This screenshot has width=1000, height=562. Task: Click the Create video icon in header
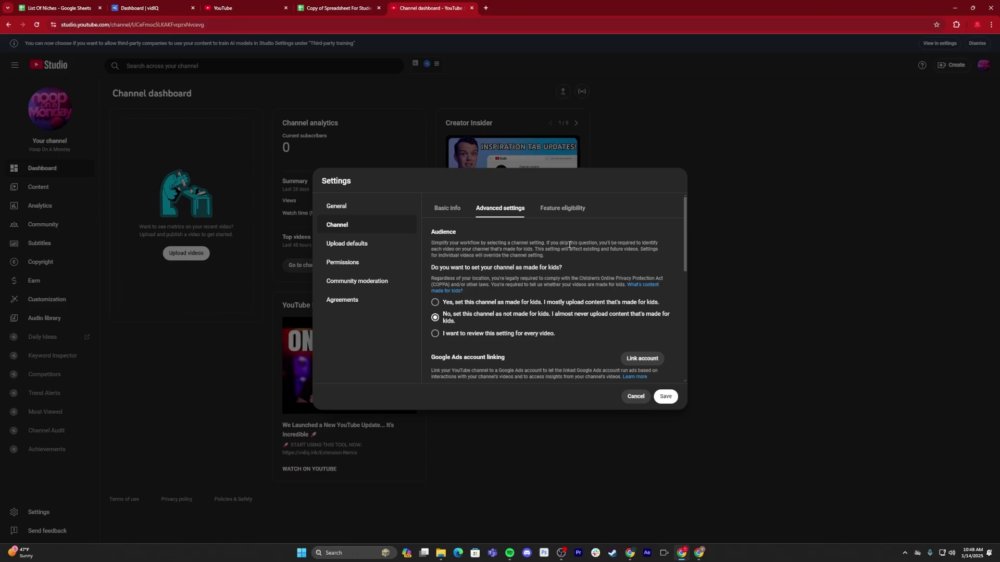point(941,65)
